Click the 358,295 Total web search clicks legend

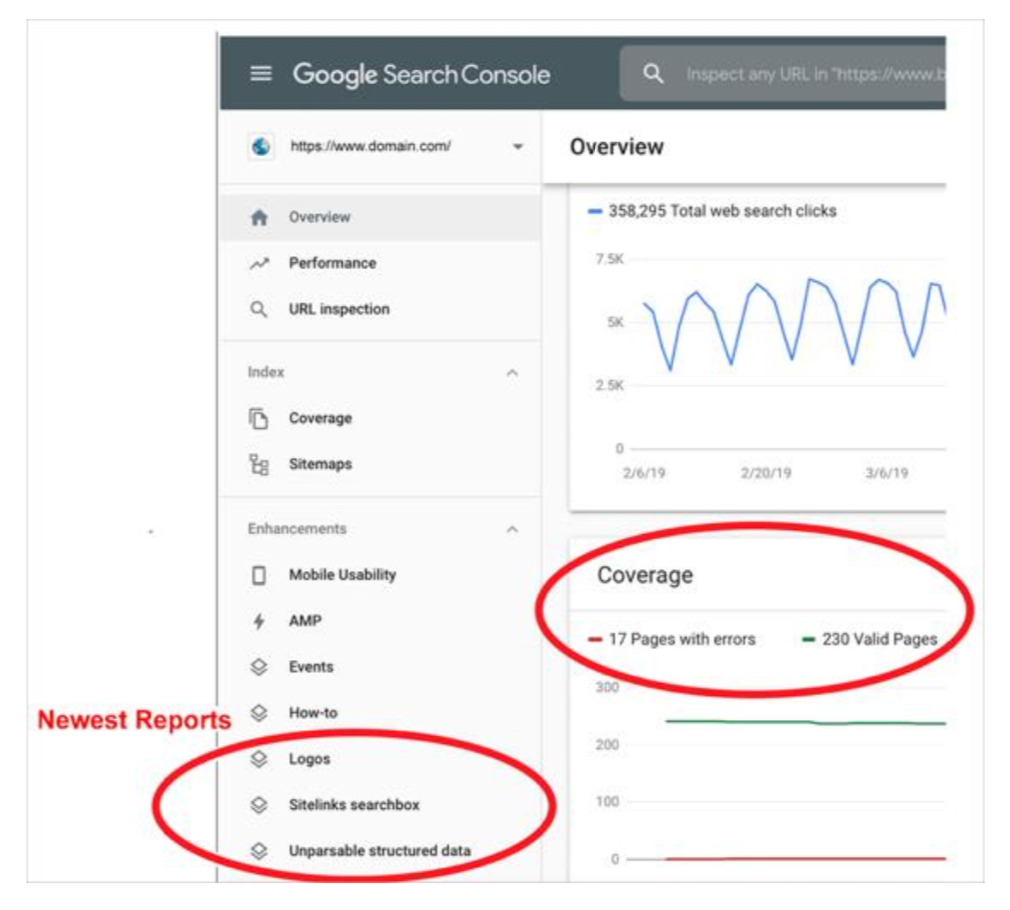712,211
